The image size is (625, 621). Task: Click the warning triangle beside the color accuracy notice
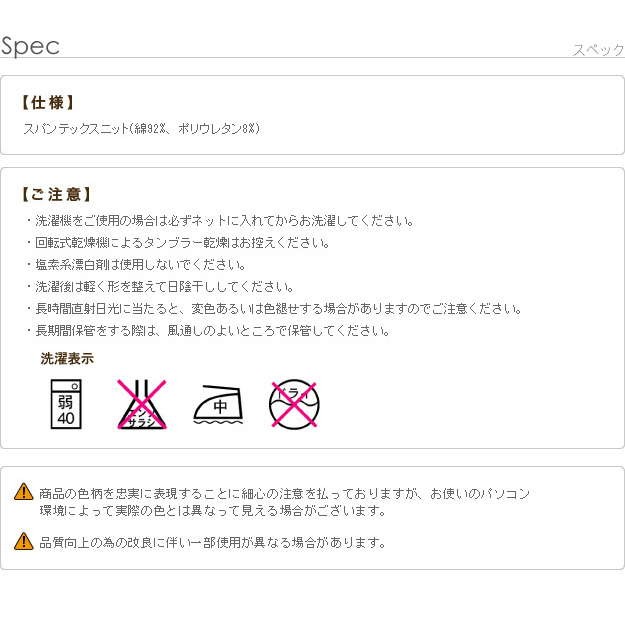(23, 492)
